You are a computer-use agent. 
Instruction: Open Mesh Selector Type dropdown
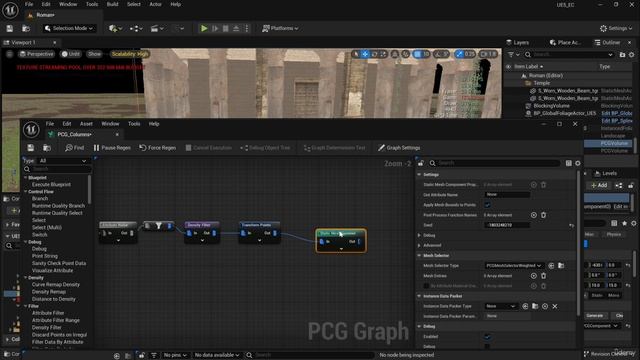pyautogui.click(x=514, y=265)
